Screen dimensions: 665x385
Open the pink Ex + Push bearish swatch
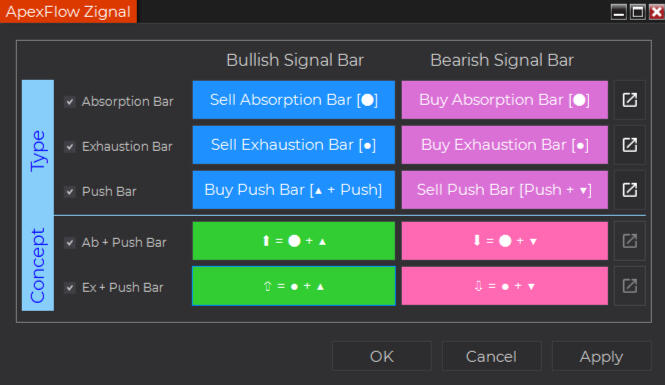coord(505,286)
